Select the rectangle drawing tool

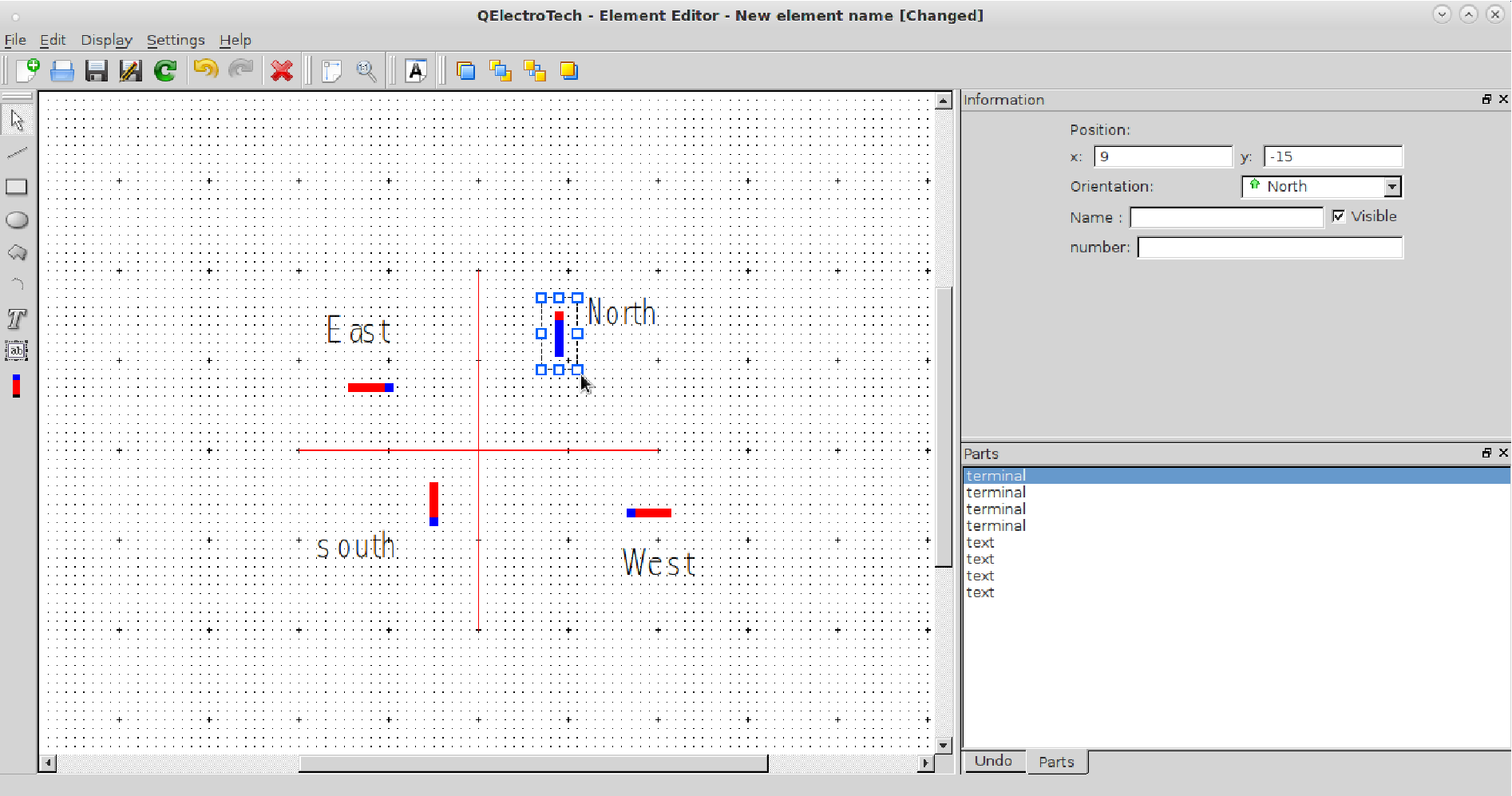coord(17,187)
